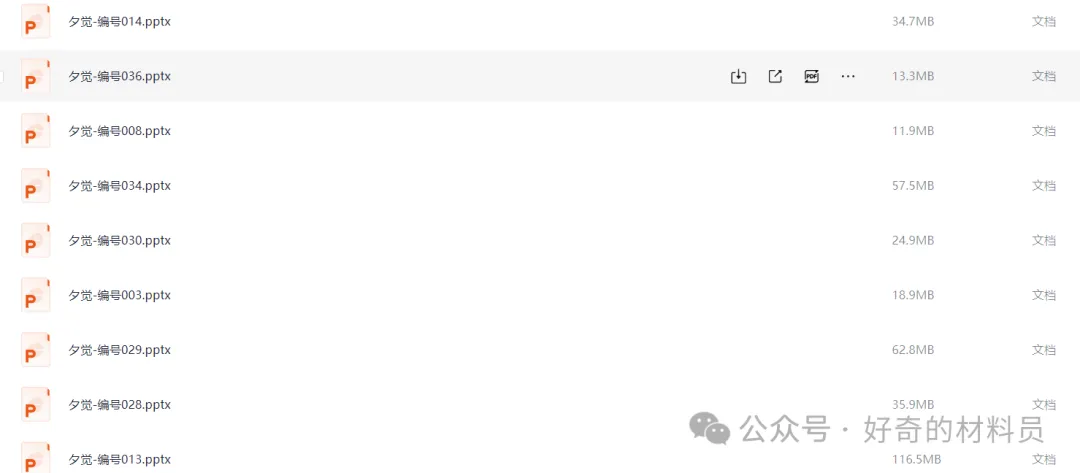This screenshot has height=473, width=1080.
Task: Open the file named 夕觉-编号003.pptx
Action: coord(119,295)
